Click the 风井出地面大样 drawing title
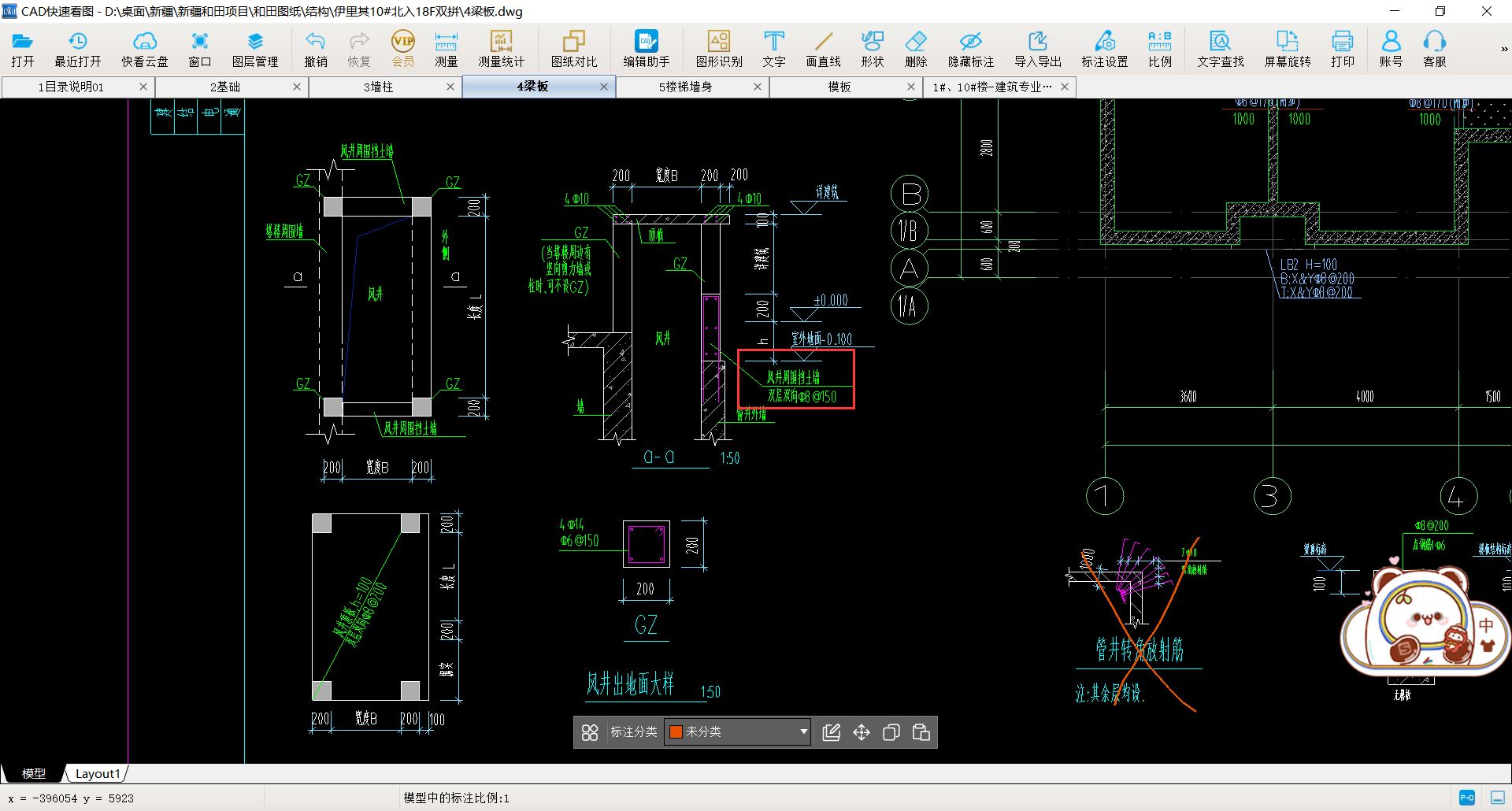Viewport: 1512px width, 811px height. pos(630,684)
